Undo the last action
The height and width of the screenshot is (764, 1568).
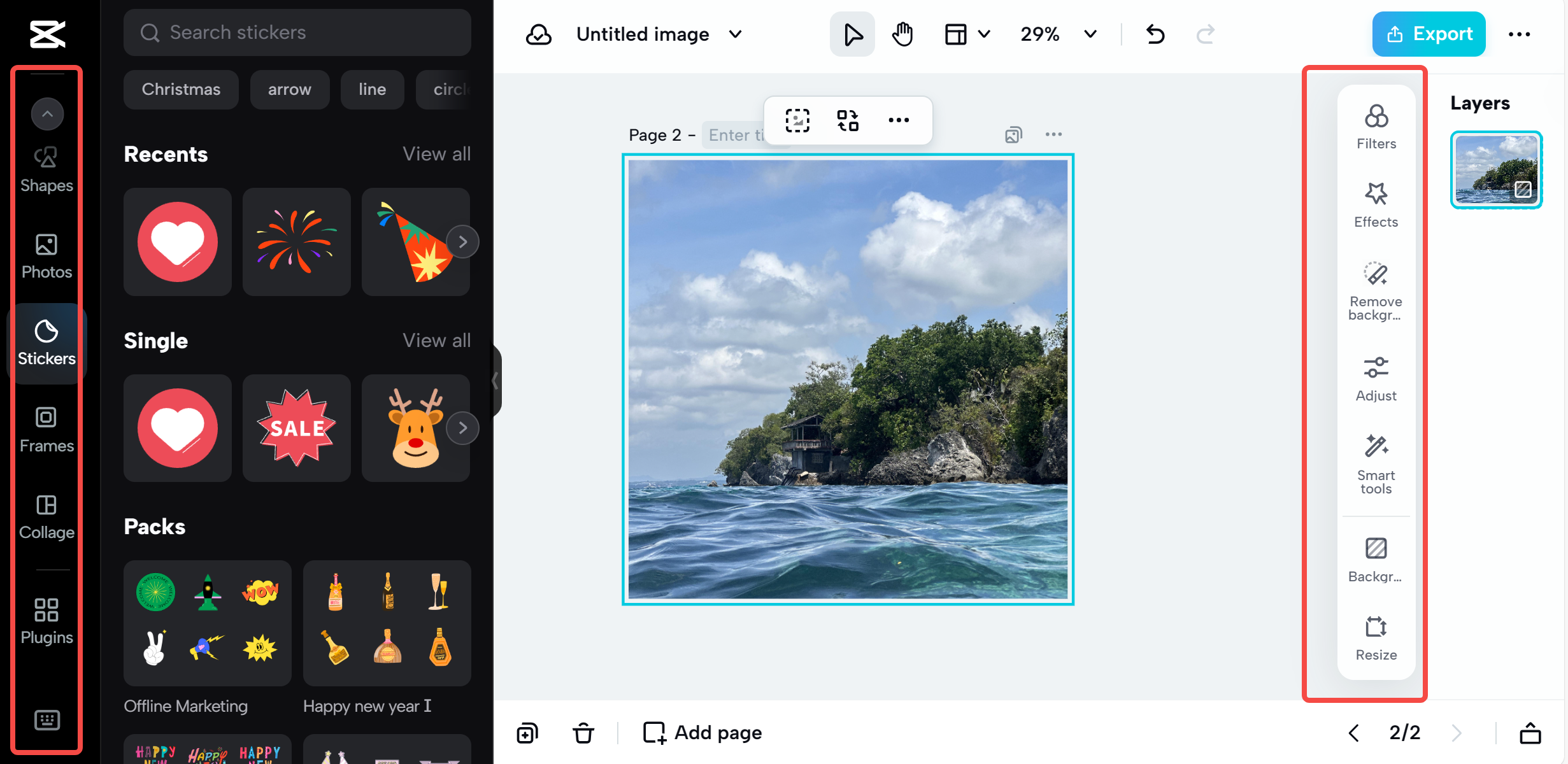point(1155,34)
